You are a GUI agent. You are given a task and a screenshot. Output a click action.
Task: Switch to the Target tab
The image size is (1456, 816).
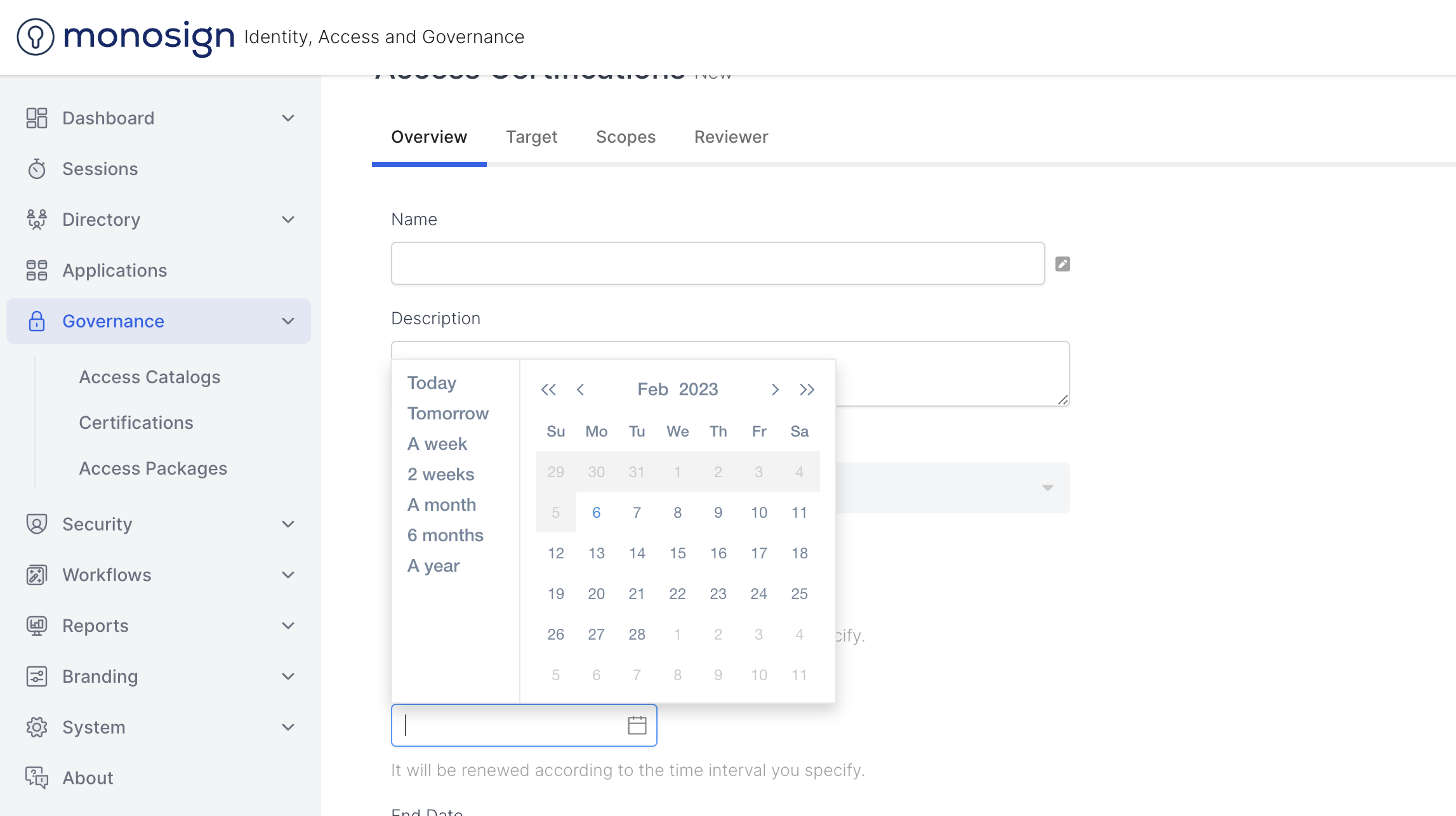pos(531,137)
